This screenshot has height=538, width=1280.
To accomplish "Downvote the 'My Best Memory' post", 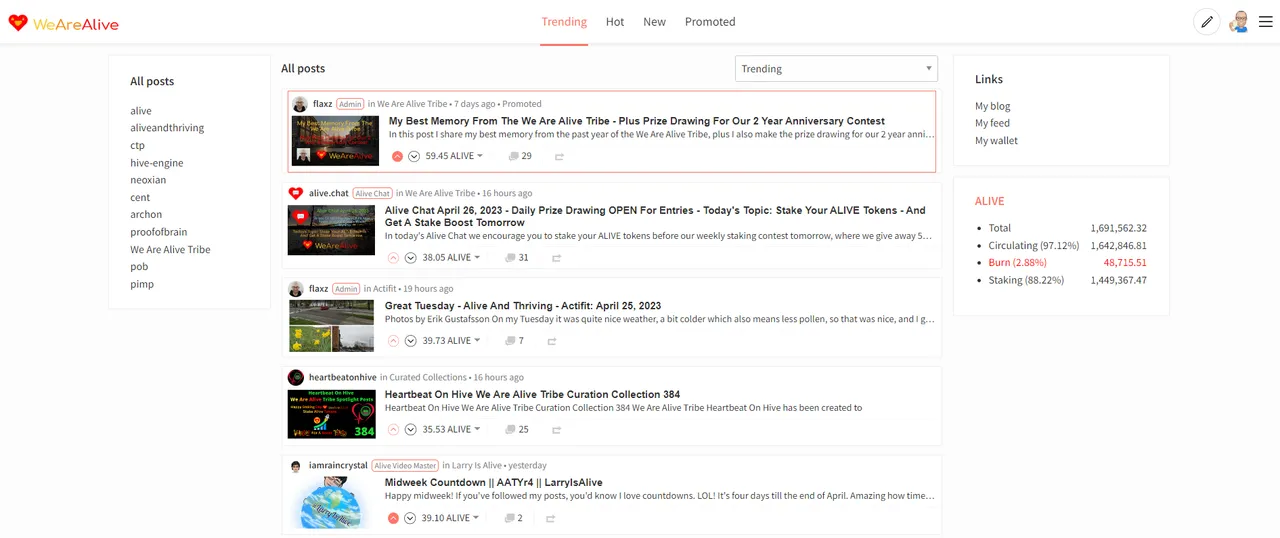I will coord(414,156).
